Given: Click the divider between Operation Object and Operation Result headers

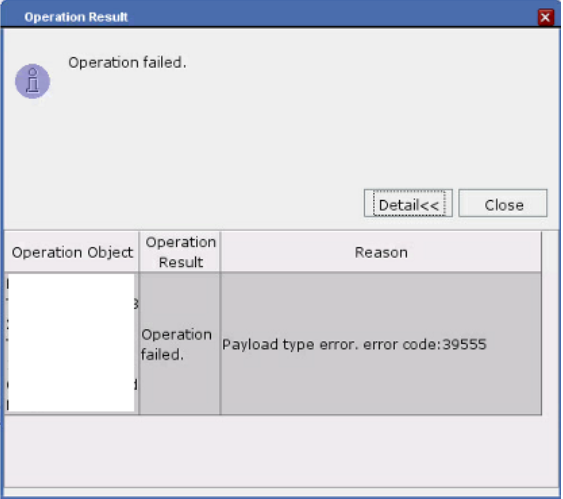Looking at the screenshot, I should coord(139,252).
